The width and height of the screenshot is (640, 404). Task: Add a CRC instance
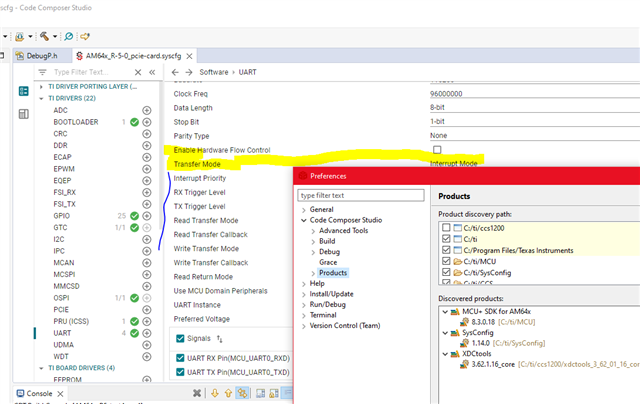click(147, 134)
